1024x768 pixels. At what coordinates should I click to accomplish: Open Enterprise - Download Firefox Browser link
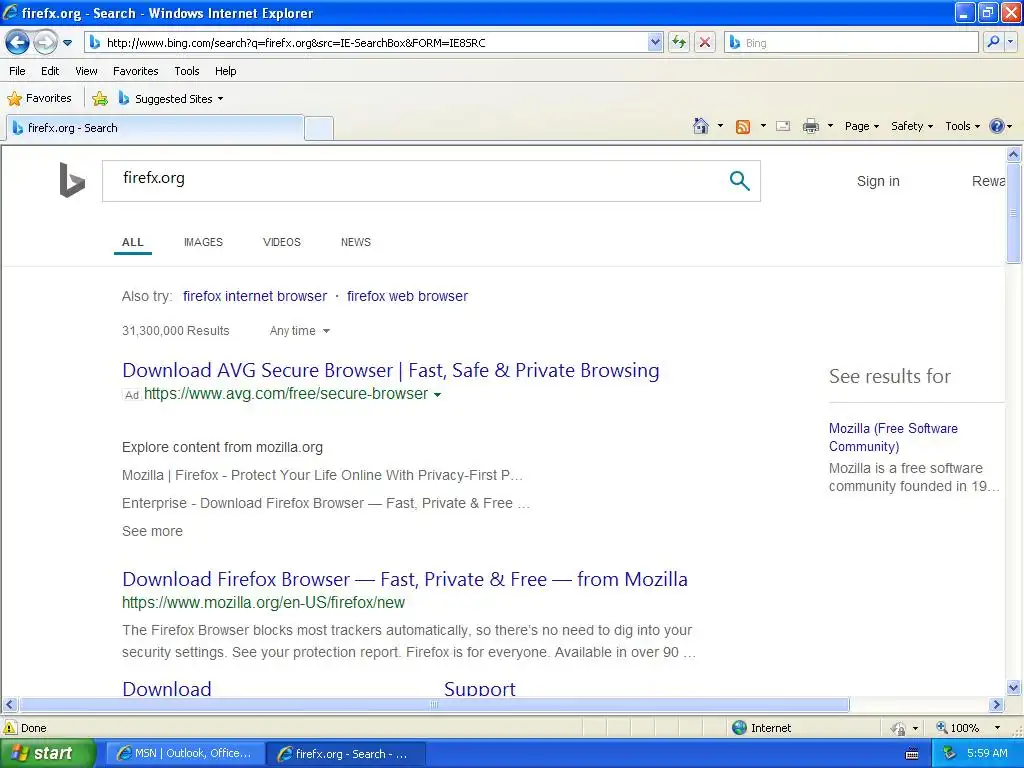pyautogui.click(x=326, y=504)
